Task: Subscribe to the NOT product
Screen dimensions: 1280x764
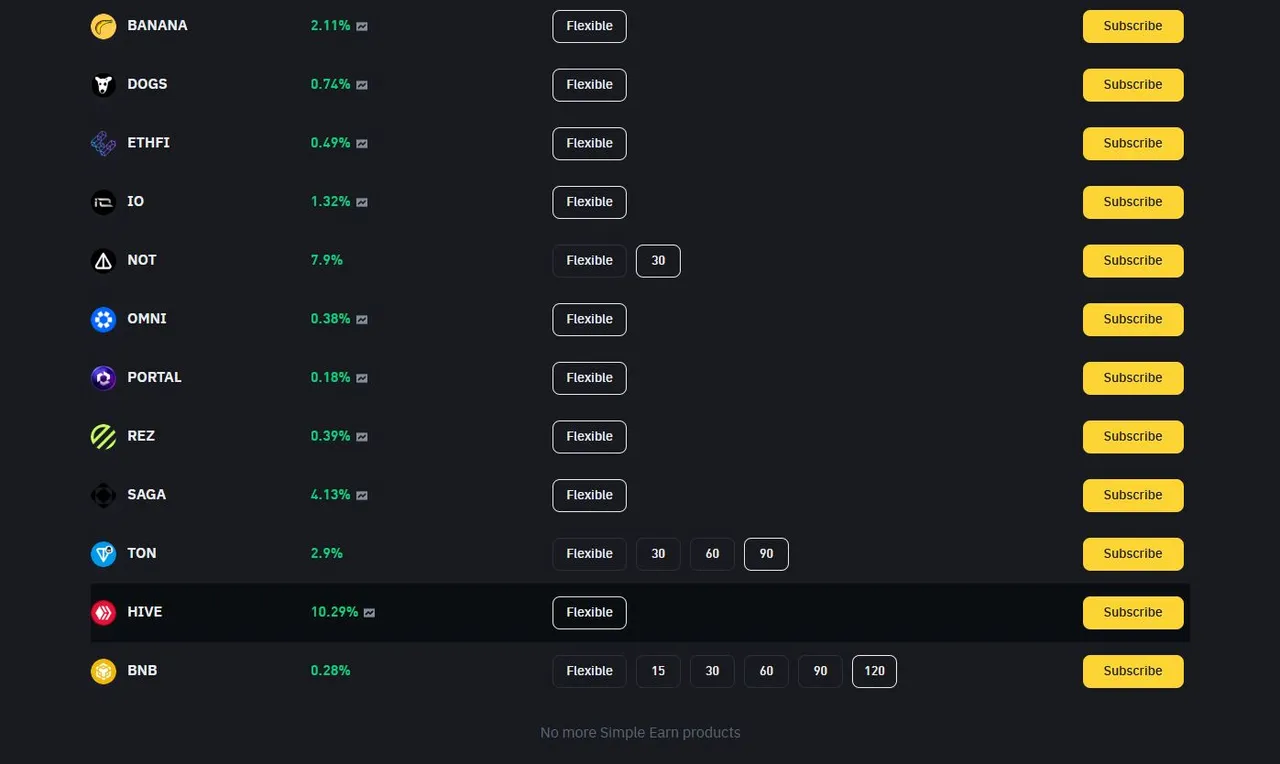Action: pyautogui.click(x=1133, y=261)
